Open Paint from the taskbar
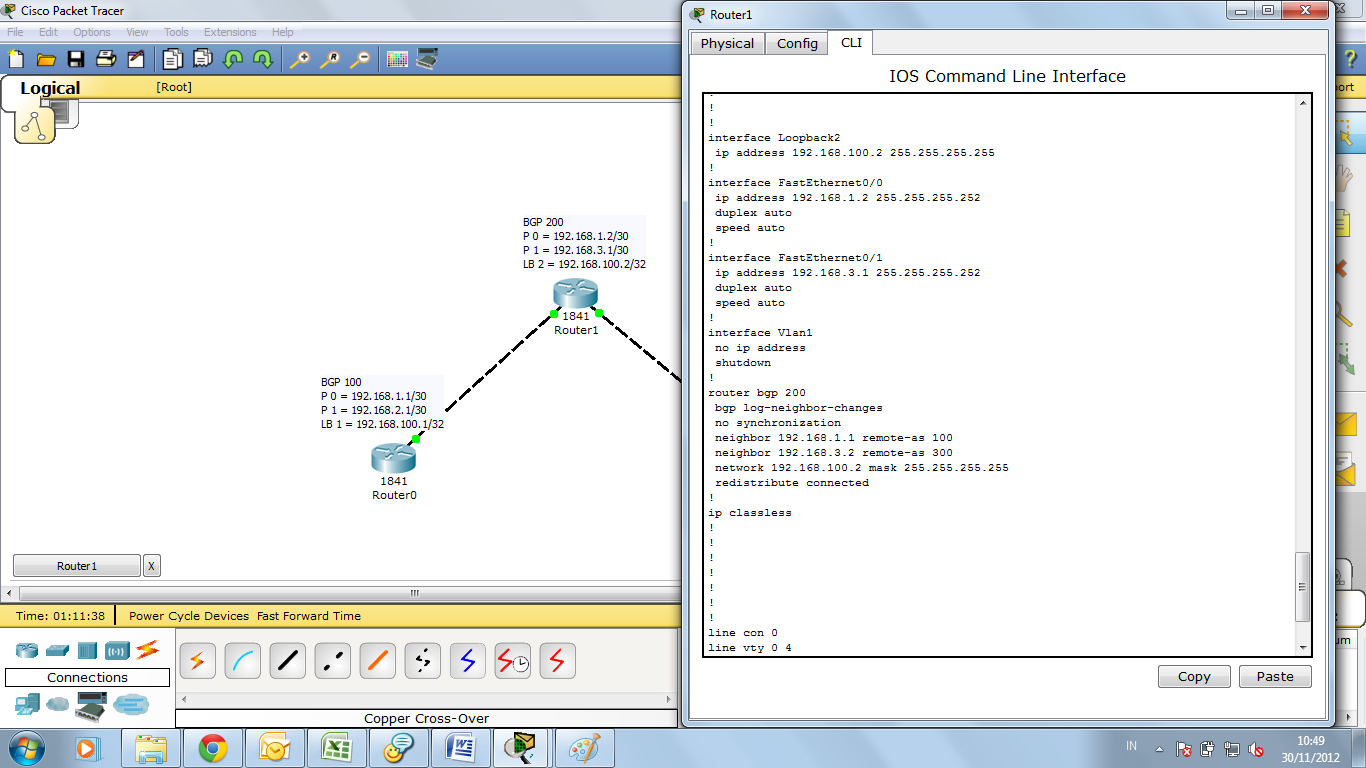This screenshot has height=768, width=1366. tap(585, 748)
